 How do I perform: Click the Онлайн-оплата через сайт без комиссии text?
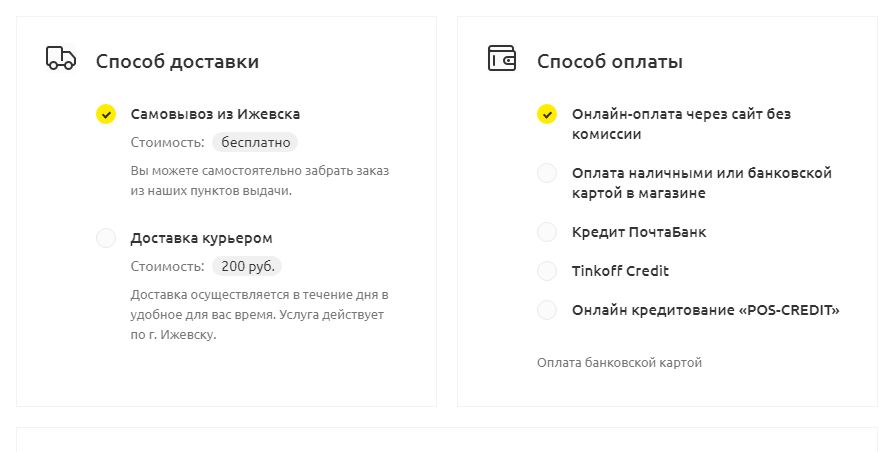681,124
